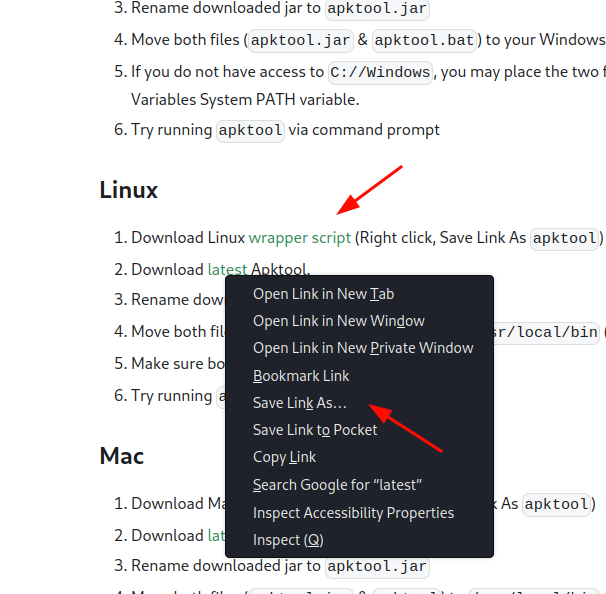The image size is (606, 594).
Task: Open Link in New Tab menu entry
Action: click(359, 294)
